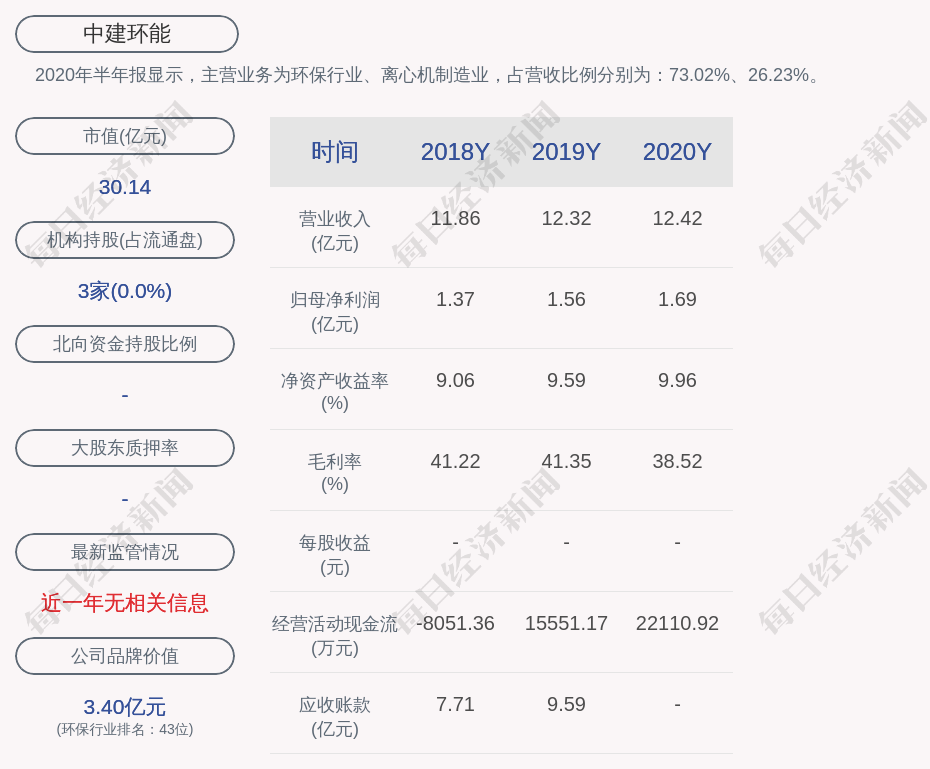Click the 毛利率 (%) row label
The image size is (930, 769).
[x=335, y=473]
